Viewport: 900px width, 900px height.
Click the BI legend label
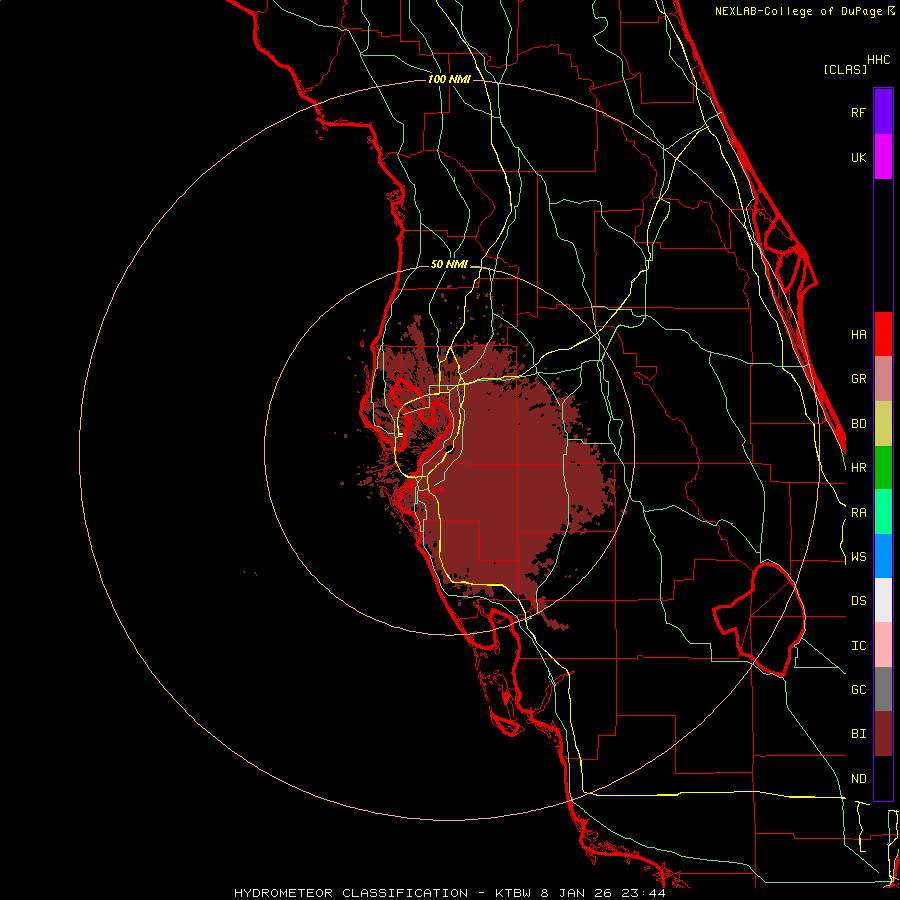858,734
